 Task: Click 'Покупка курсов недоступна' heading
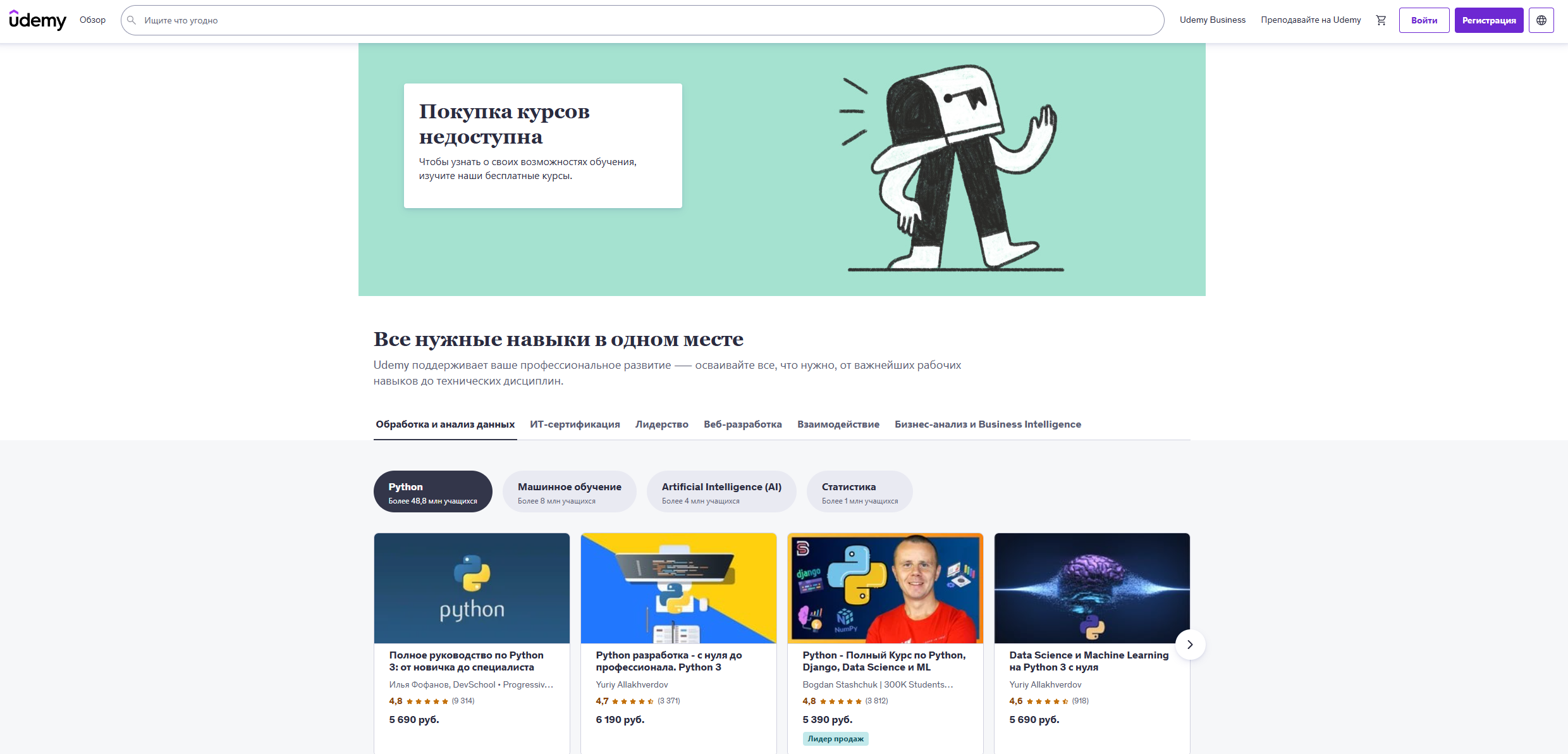pos(504,124)
